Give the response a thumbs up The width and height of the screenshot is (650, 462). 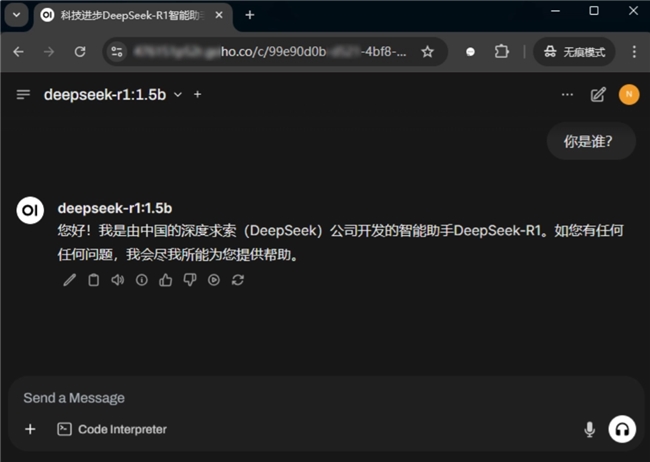[166, 280]
